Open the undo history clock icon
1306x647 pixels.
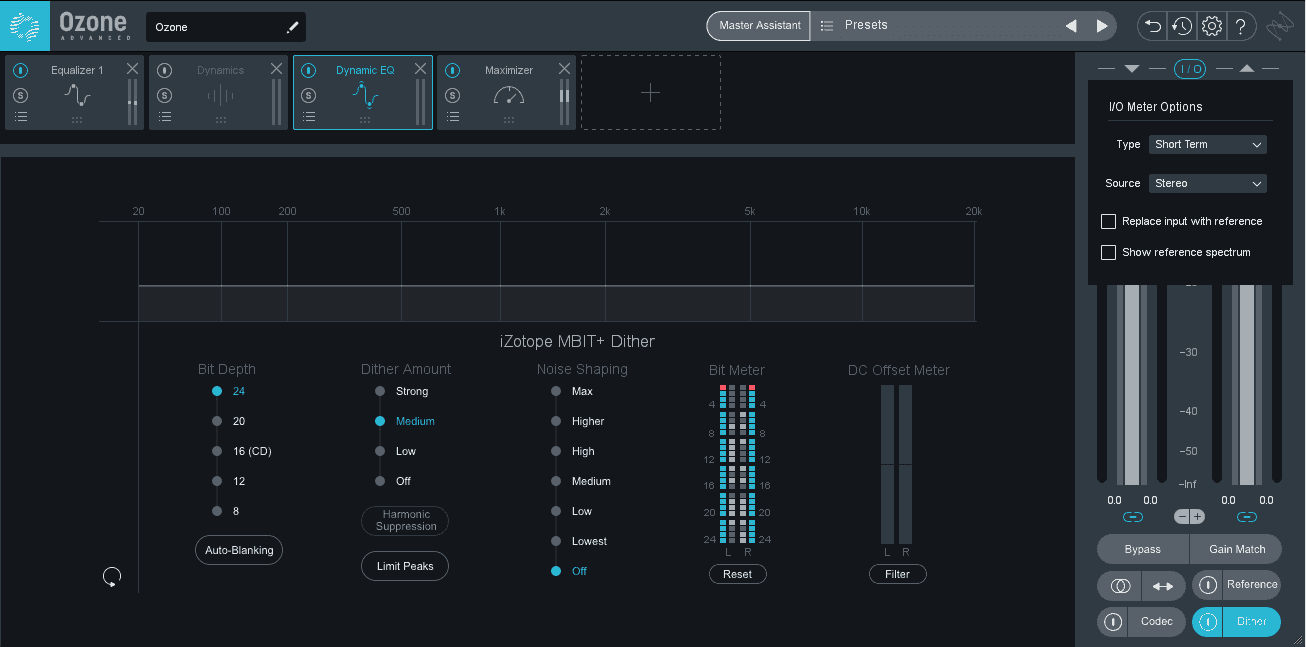[1182, 26]
